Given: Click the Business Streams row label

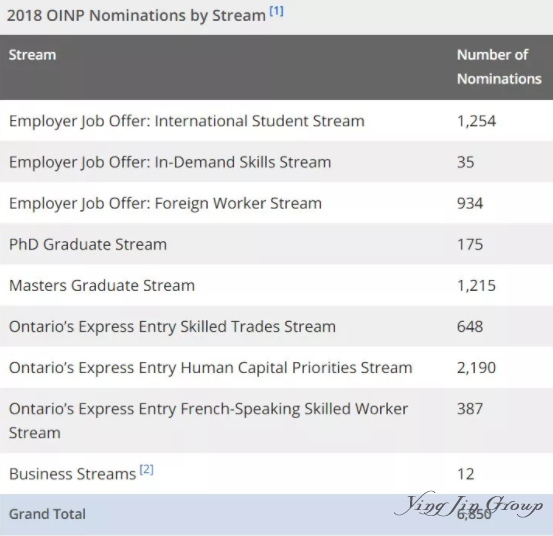Looking at the screenshot, I should pos(72,474).
